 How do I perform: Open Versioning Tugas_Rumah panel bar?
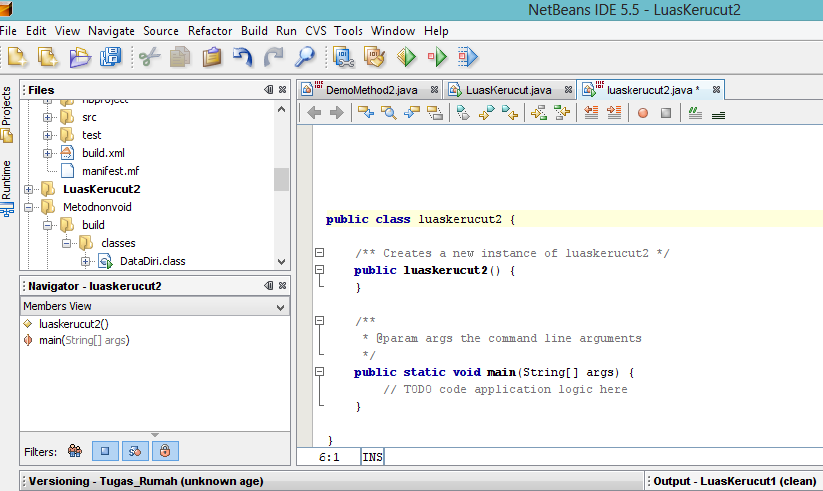[x=332, y=481]
